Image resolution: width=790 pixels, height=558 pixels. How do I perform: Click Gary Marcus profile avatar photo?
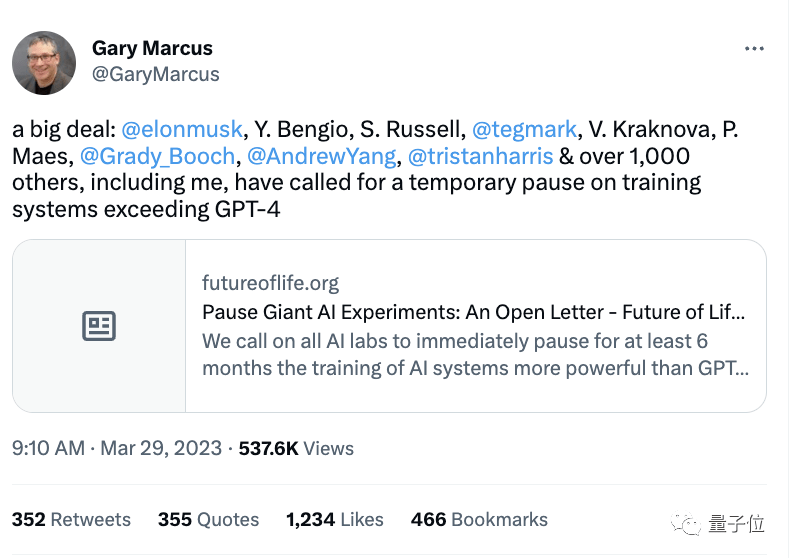point(44,63)
